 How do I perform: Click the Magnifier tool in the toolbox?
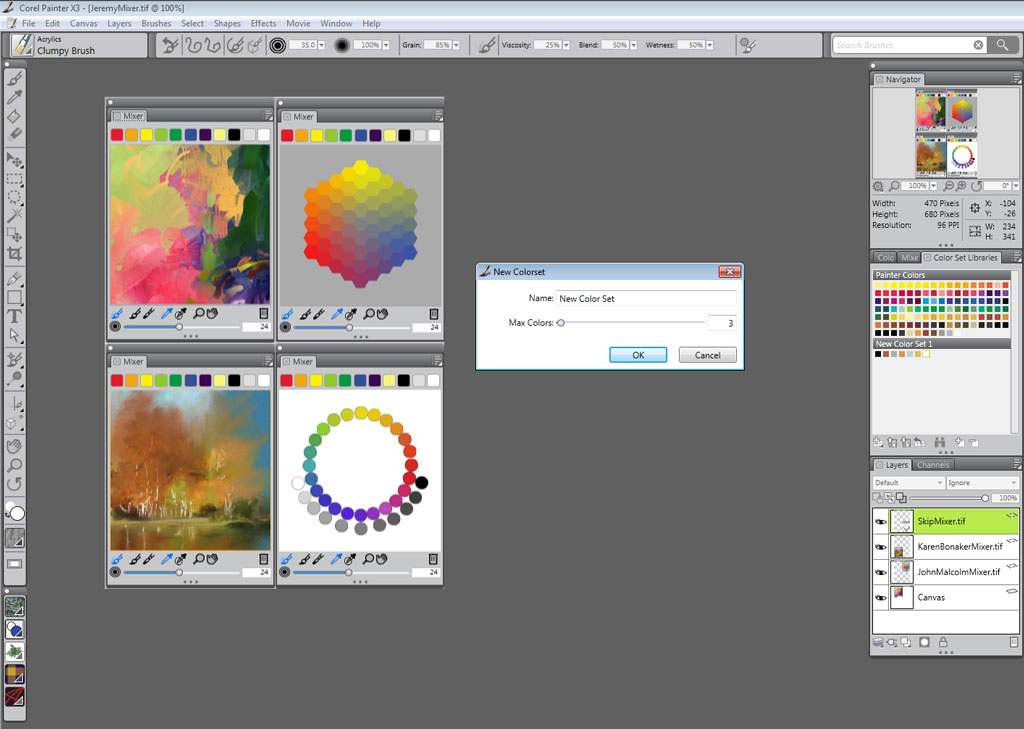[15, 465]
